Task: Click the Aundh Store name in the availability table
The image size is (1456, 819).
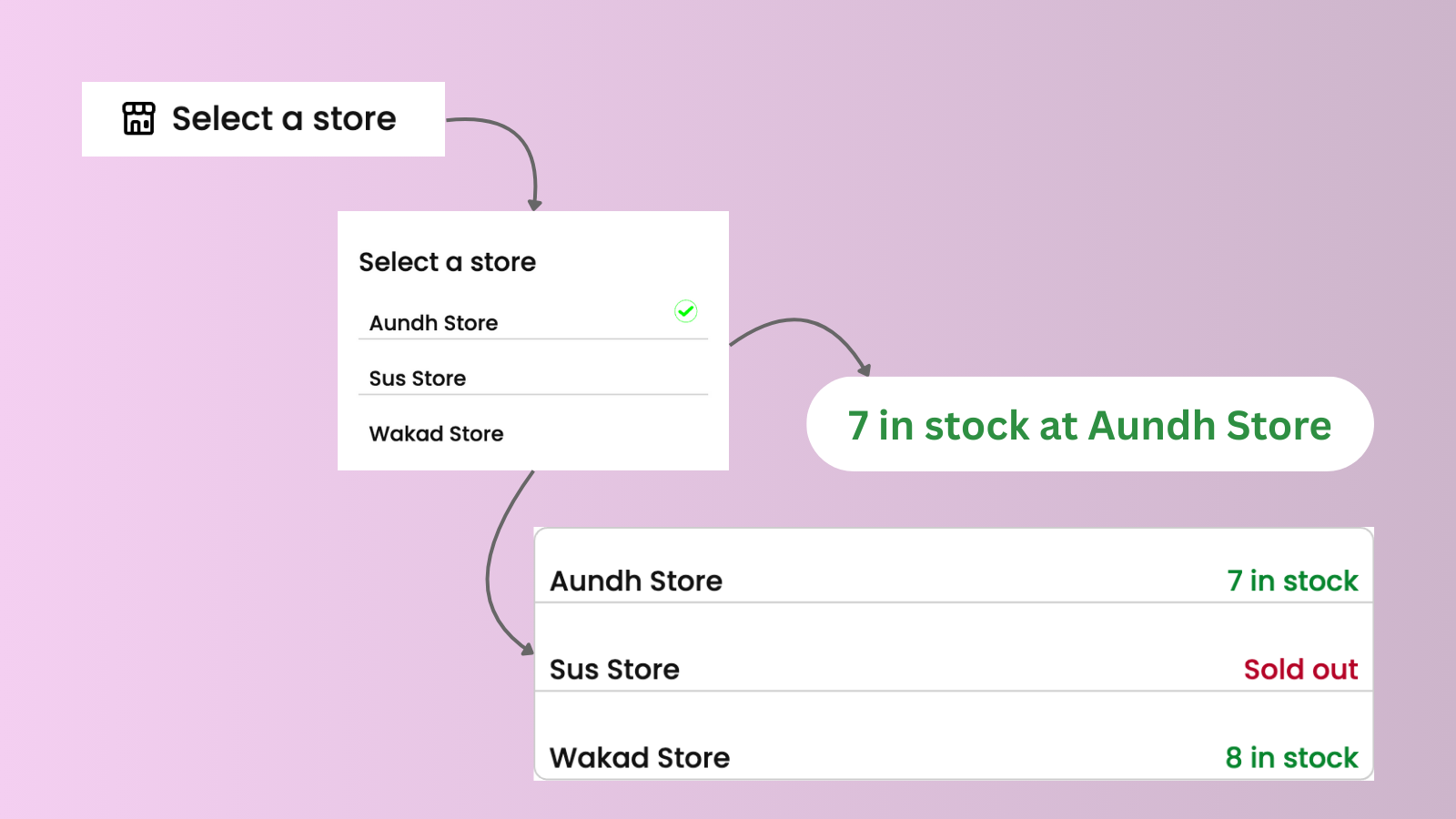Action: click(636, 581)
